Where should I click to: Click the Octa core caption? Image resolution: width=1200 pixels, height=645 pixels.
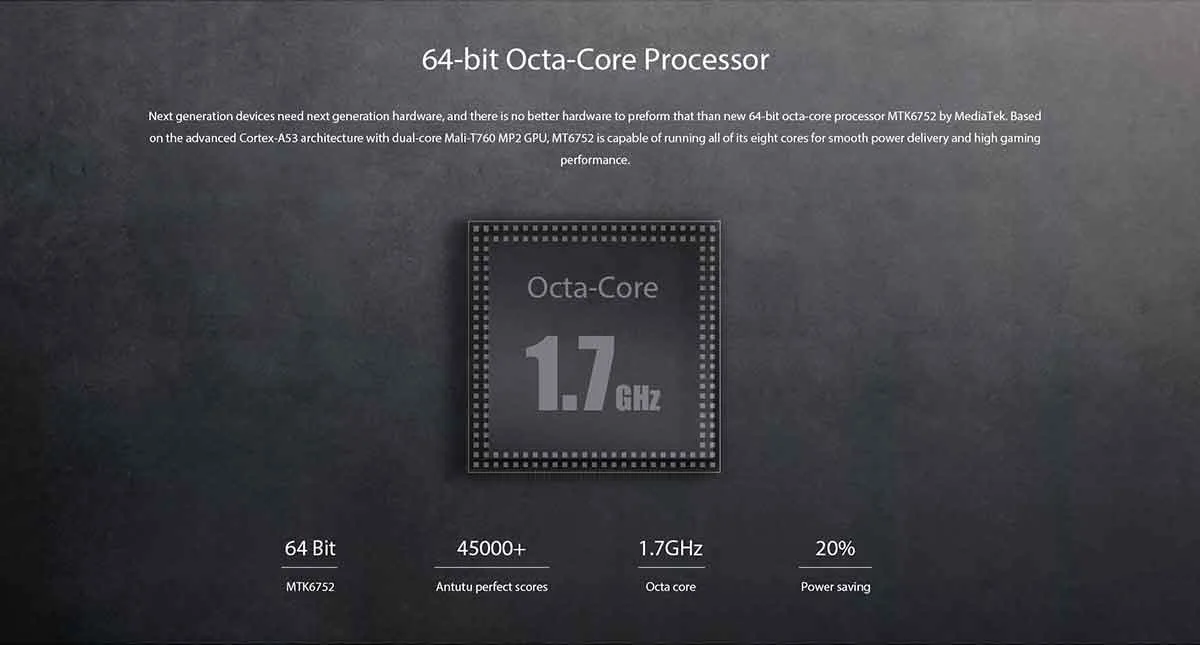[x=671, y=587]
